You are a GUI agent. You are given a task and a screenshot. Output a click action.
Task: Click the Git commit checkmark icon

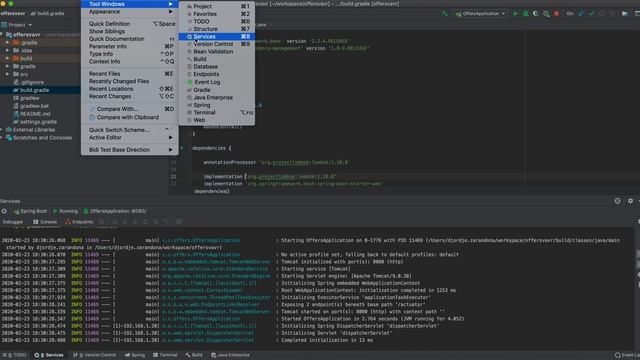[x=591, y=13]
